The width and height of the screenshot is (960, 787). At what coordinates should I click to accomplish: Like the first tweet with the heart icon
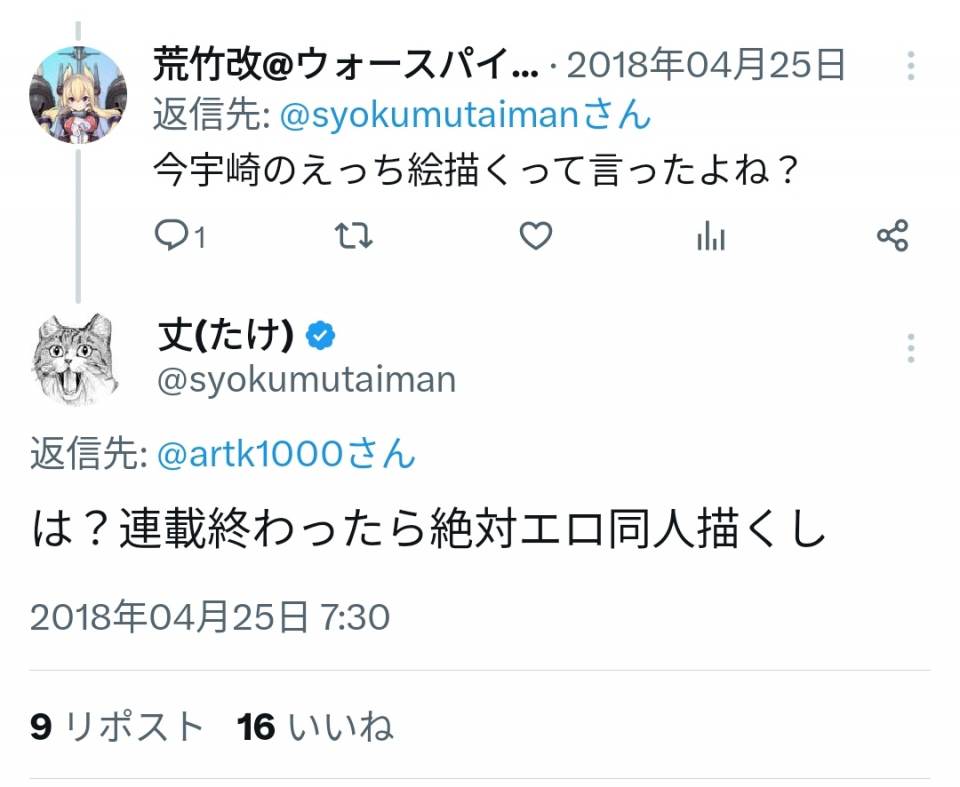pyautogui.click(x=536, y=236)
